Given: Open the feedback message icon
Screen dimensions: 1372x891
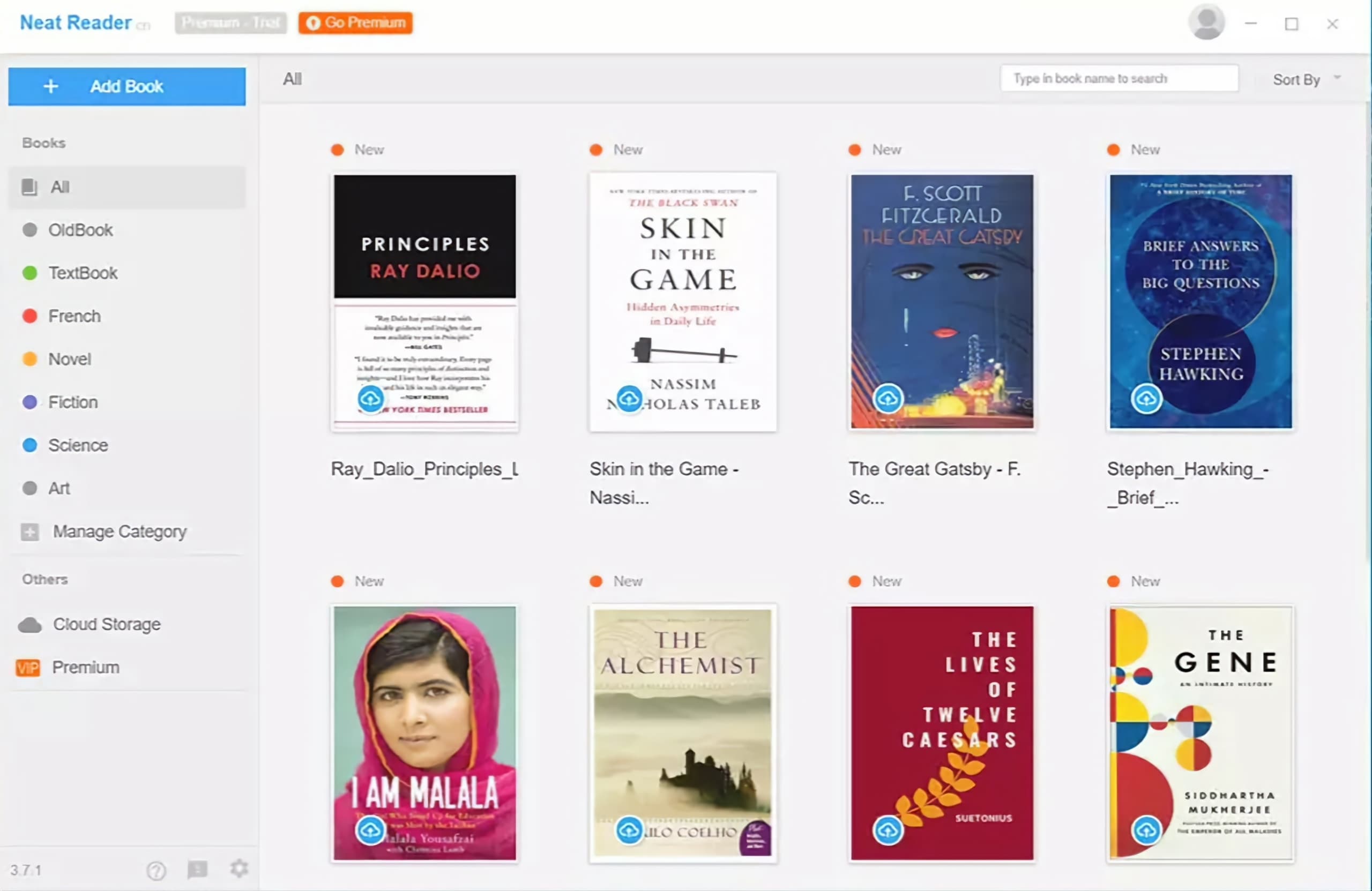Looking at the screenshot, I should 197,868.
